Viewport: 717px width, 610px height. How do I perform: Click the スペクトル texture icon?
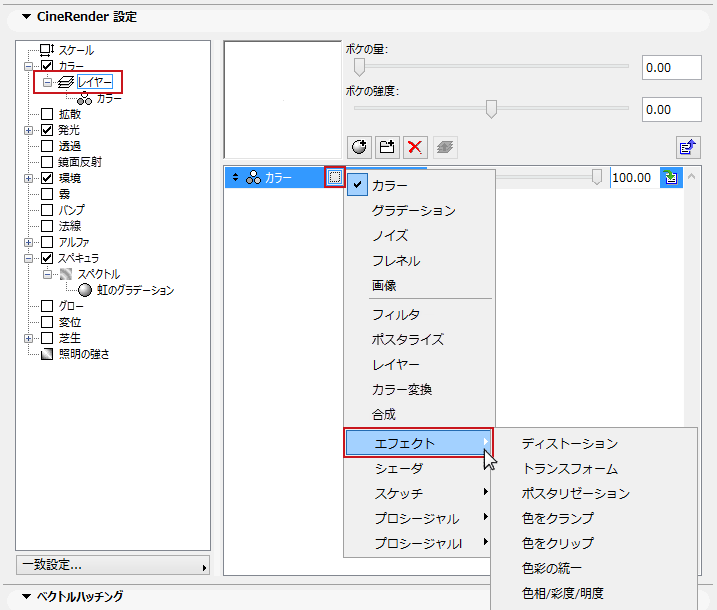pos(66,274)
